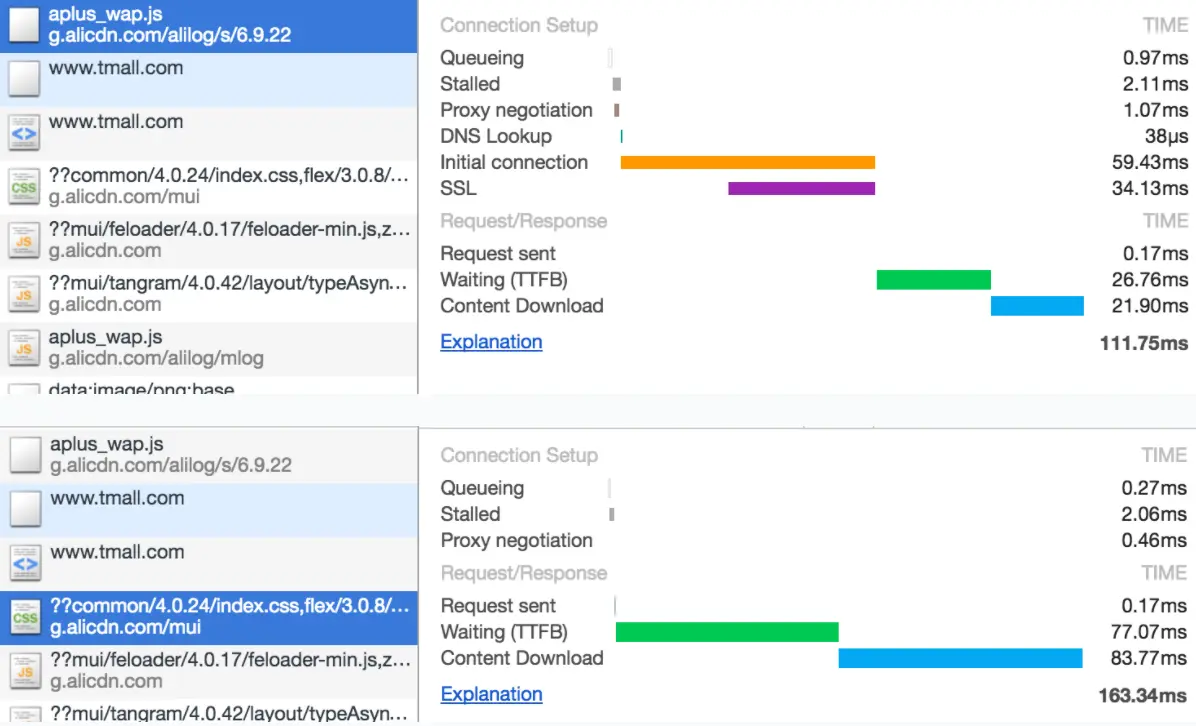Click the orange Initial connection timing bar

(747, 162)
